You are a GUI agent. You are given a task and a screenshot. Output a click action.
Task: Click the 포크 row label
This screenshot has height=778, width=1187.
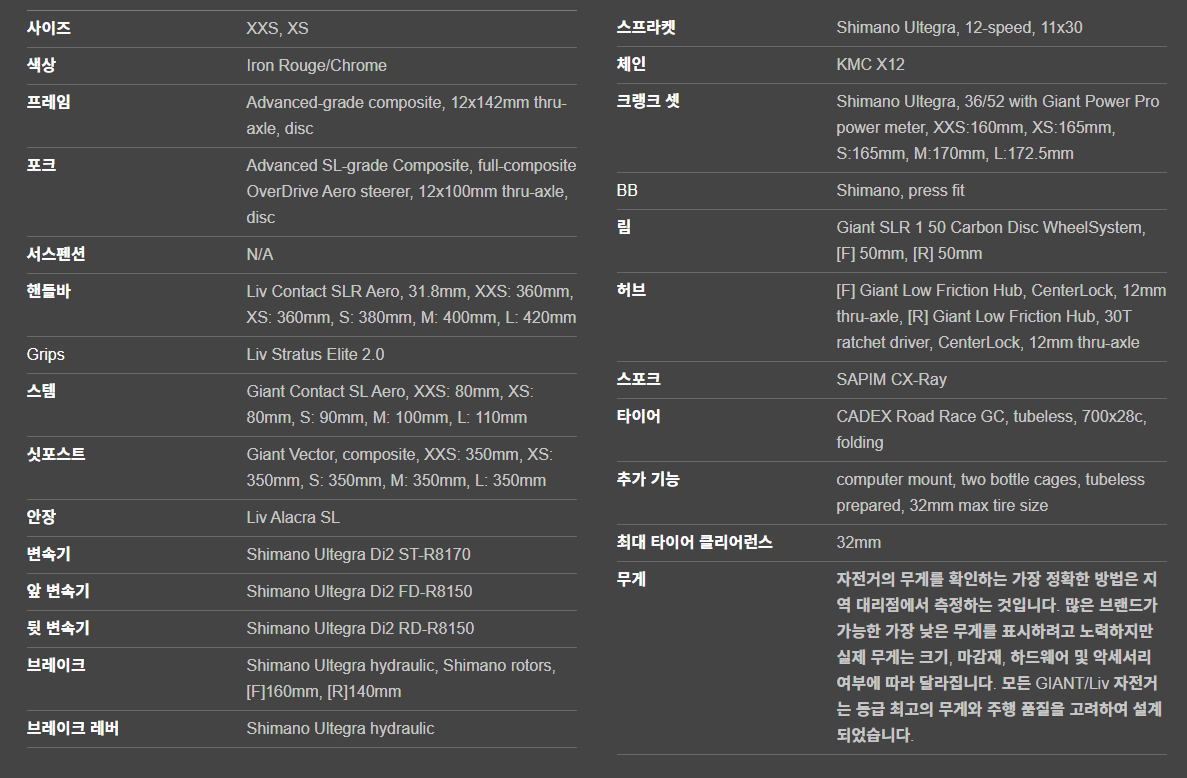click(x=41, y=166)
